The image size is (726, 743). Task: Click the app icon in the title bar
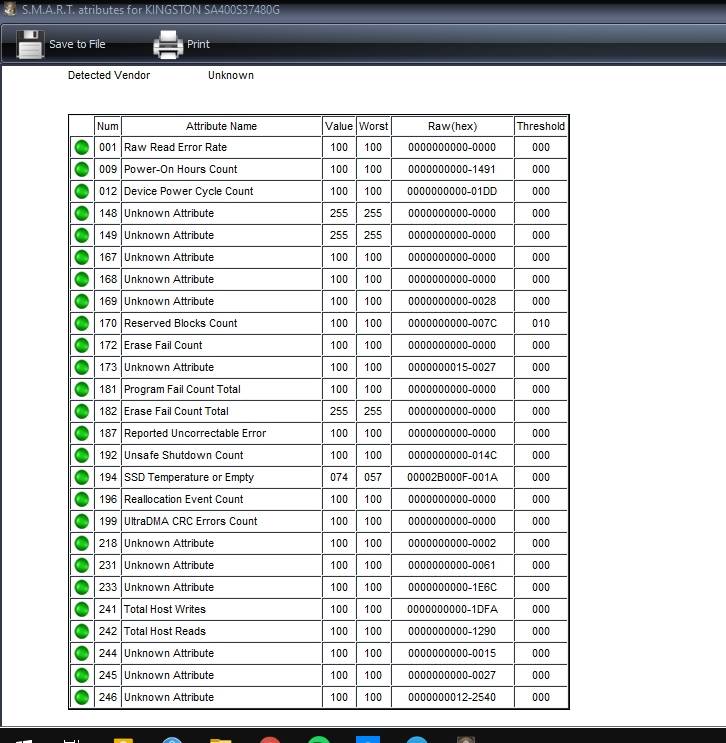pyautogui.click(x=9, y=9)
